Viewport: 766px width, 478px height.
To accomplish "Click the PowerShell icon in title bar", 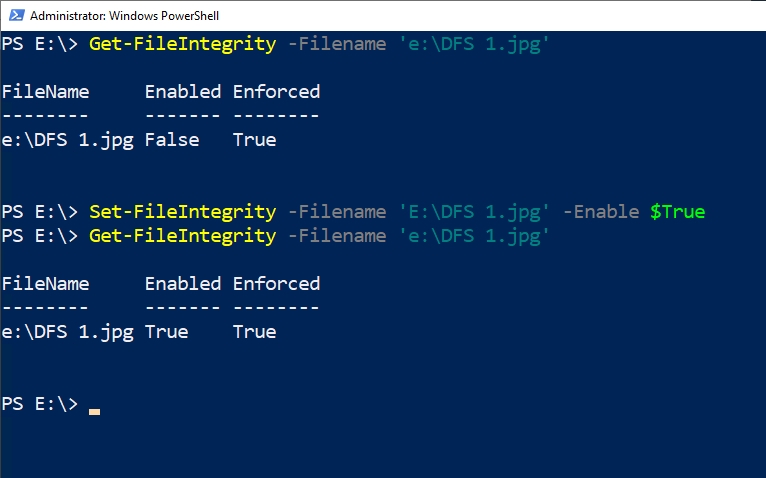I will click(15, 16).
